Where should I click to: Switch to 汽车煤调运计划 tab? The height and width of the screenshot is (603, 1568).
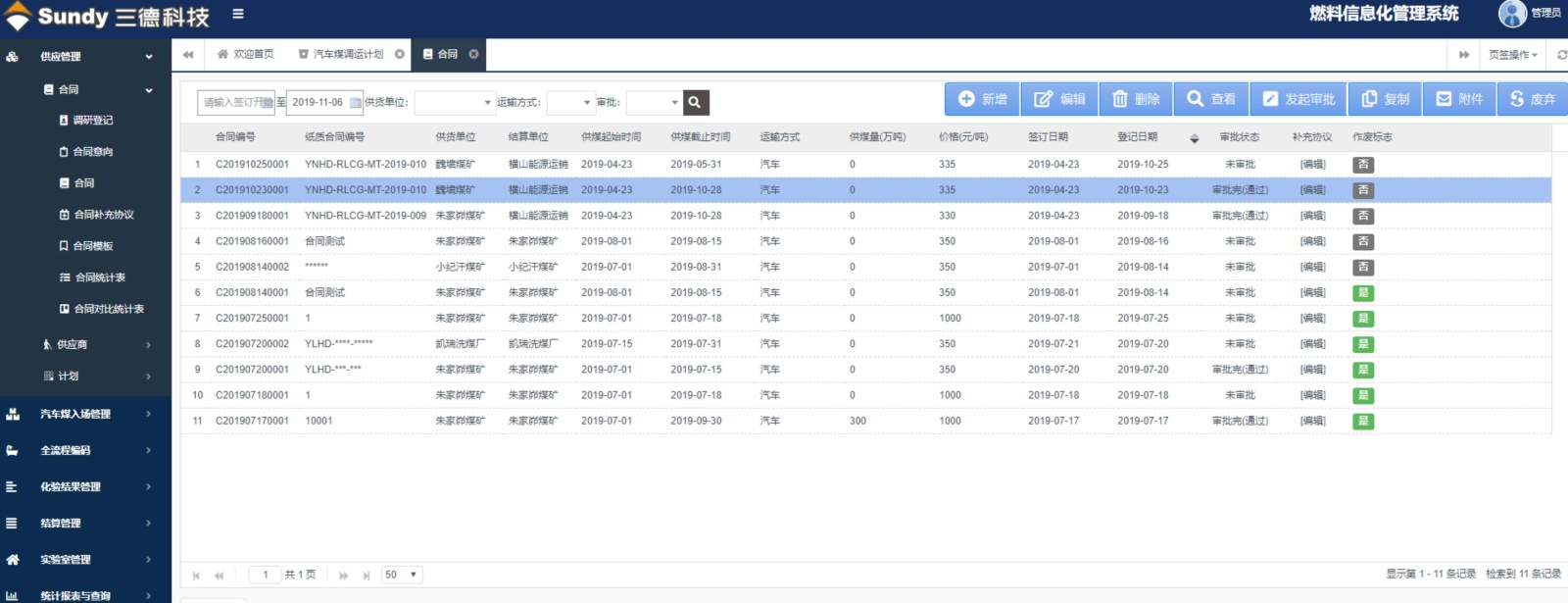348,54
